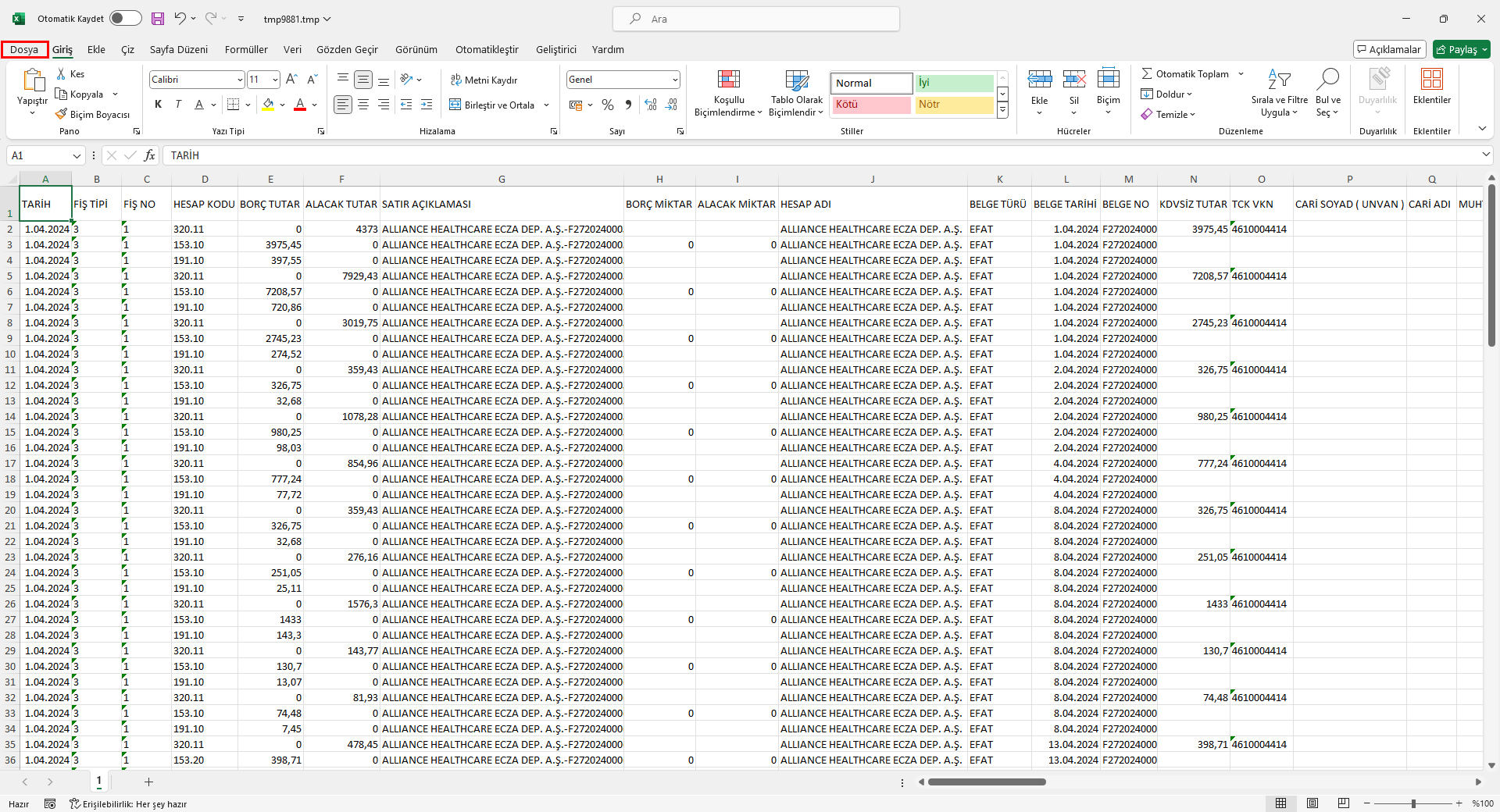The image size is (1500, 812).
Task: Click the Paylaş share button
Action: (1462, 50)
